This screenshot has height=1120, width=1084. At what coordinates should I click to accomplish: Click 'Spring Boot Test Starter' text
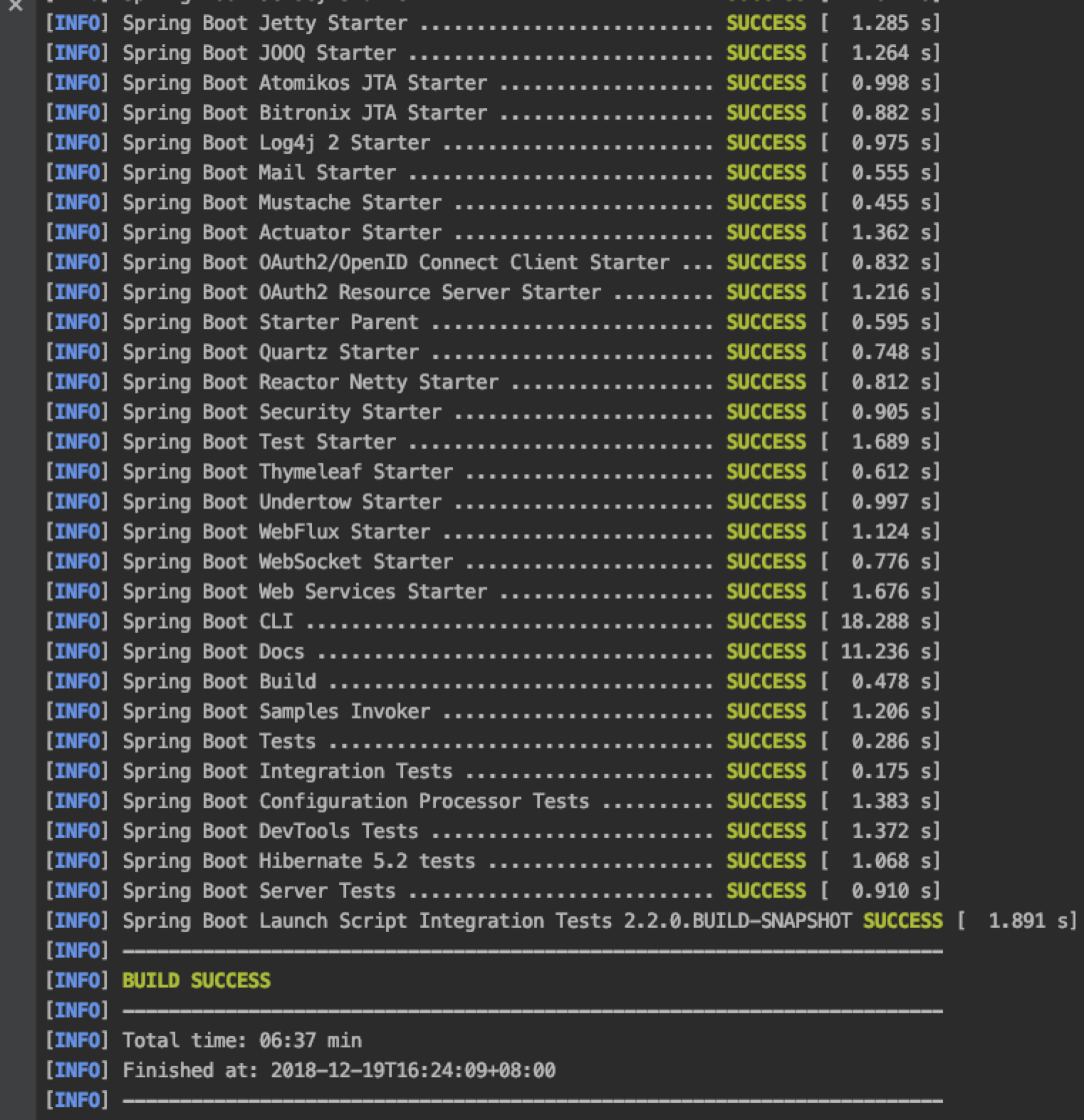(259, 442)
